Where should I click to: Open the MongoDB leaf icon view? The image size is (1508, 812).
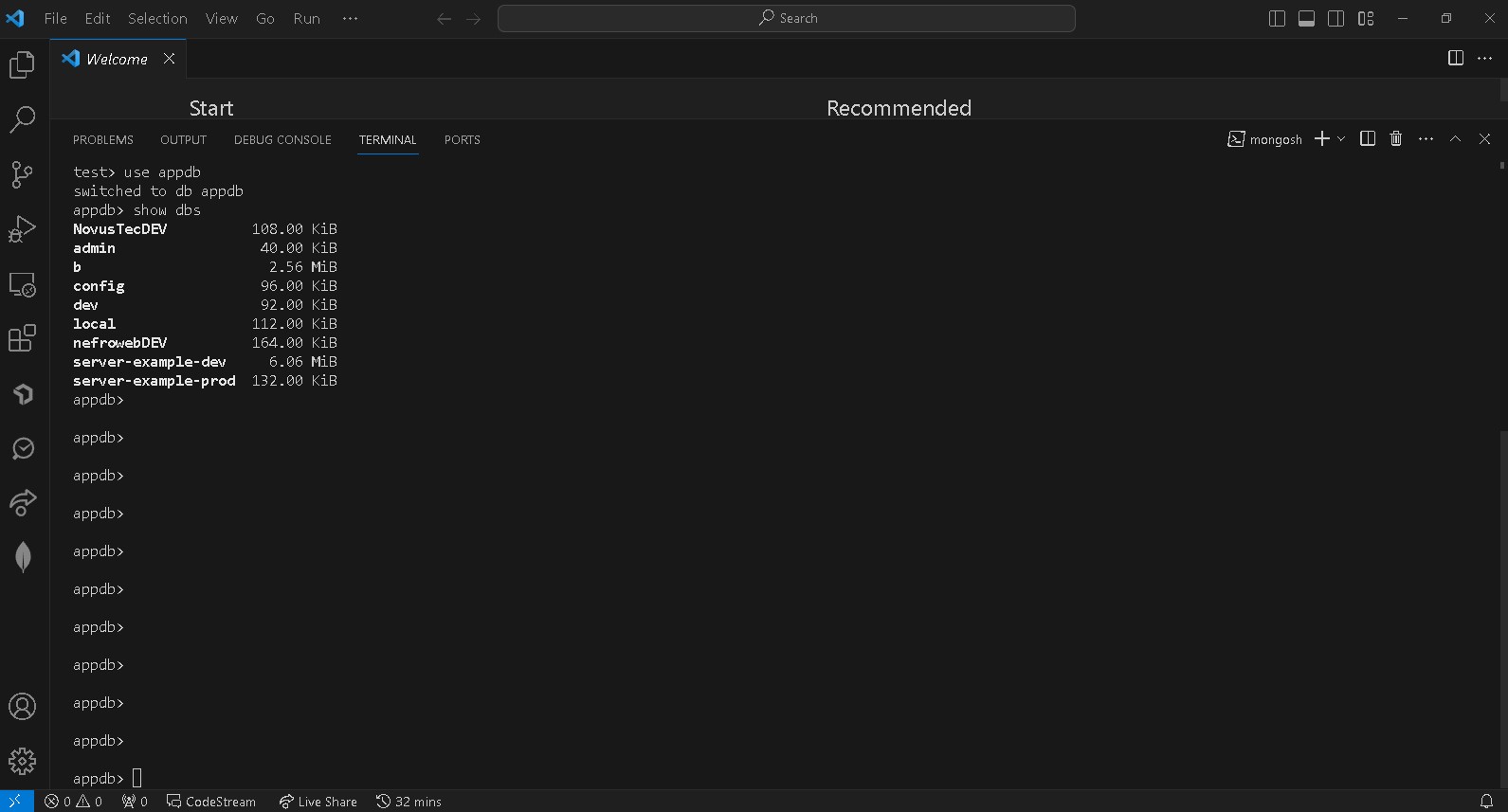23,557
